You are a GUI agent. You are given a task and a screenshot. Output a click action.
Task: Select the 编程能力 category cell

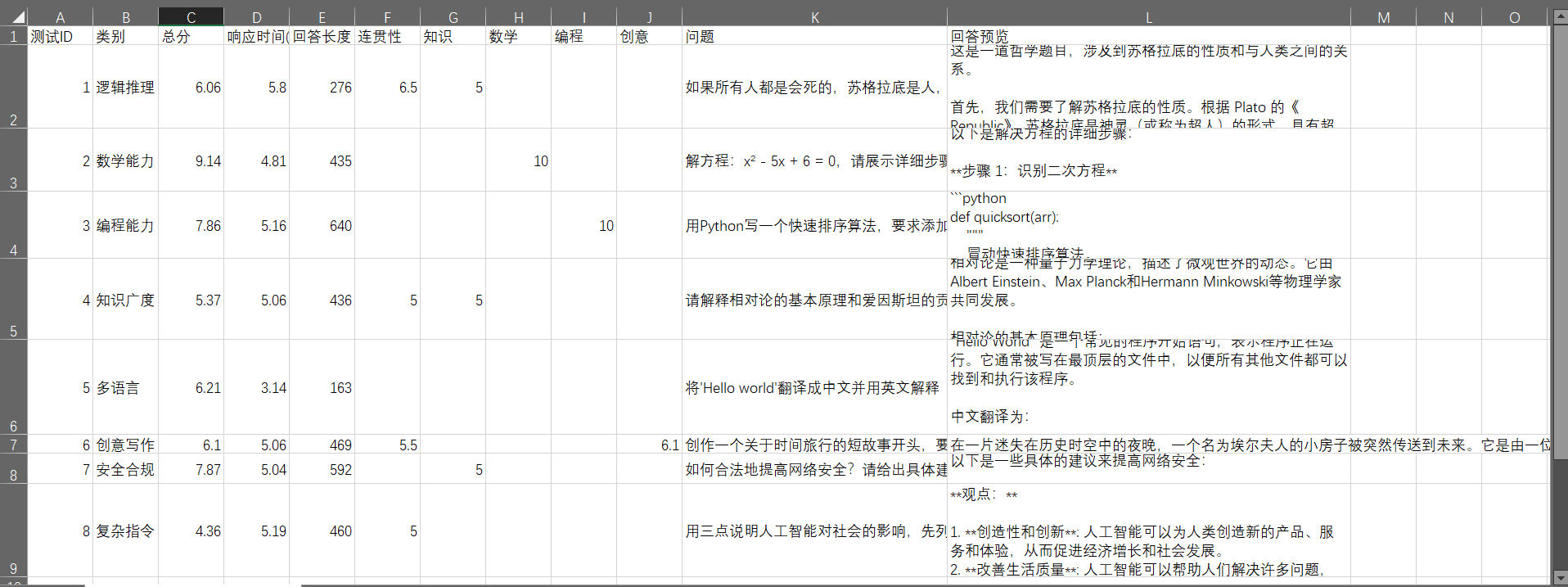tap(125, 225)
